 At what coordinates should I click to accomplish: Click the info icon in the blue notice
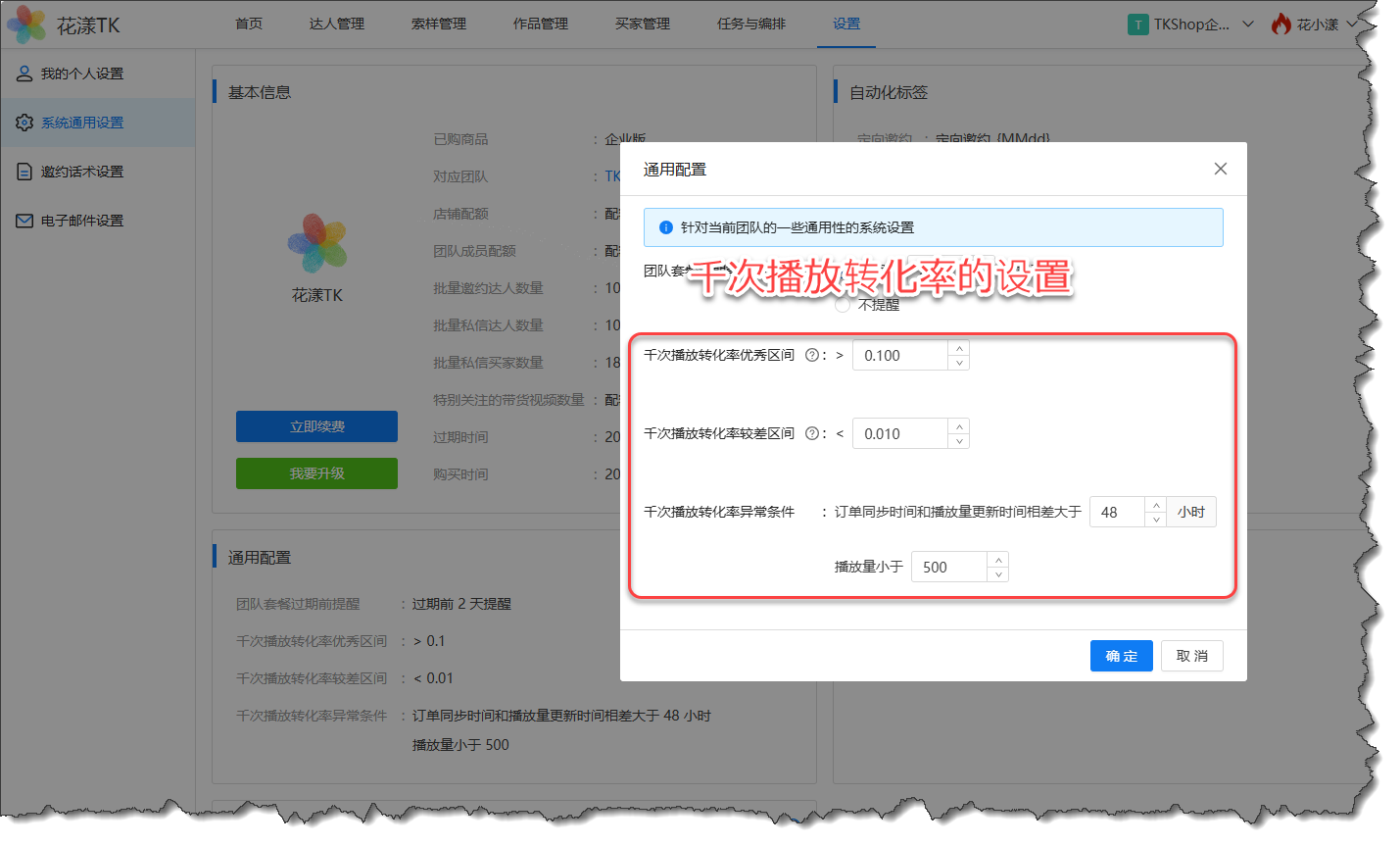click(x=666, y=227)
